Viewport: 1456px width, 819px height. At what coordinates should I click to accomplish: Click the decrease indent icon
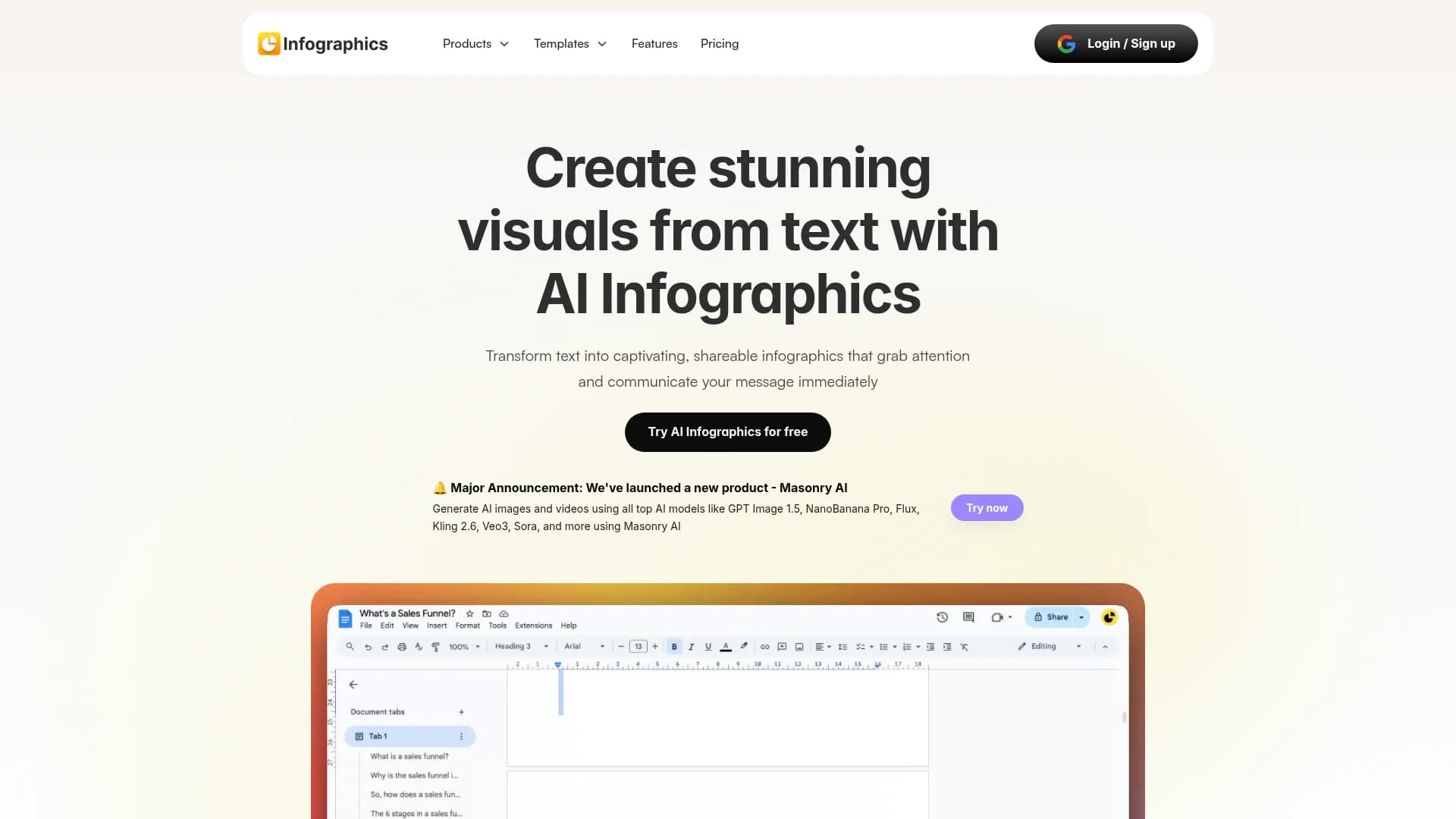[930, 647]
